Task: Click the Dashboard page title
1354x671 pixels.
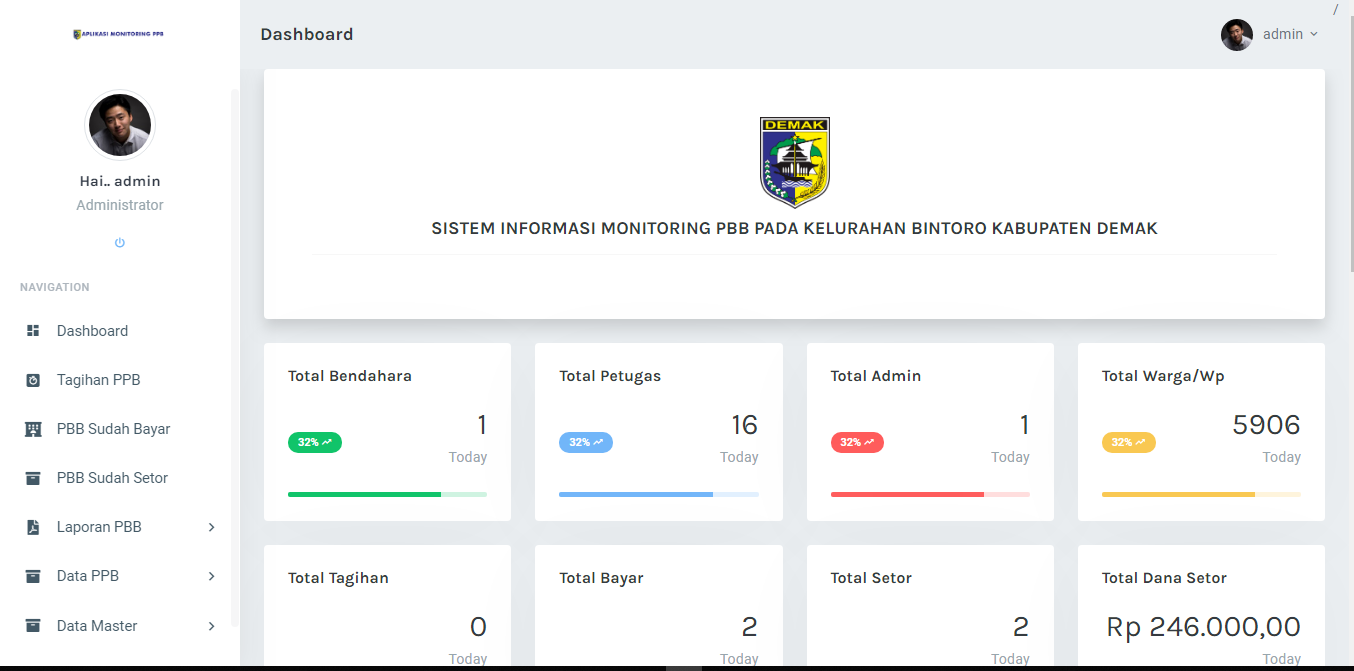Action: pyautogui.click(x=307, y=34)
